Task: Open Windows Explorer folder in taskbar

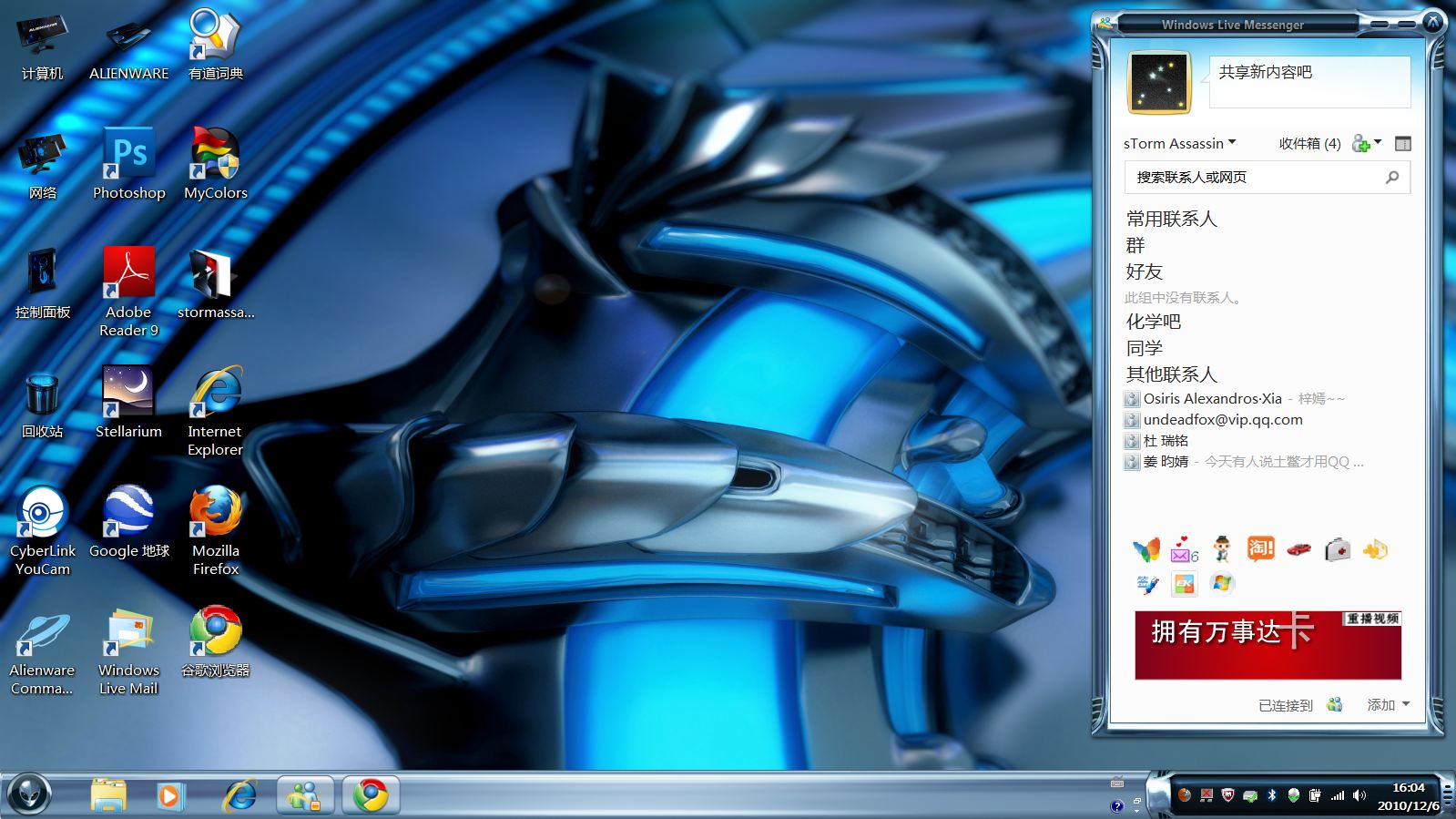Action: coord(108,795)
